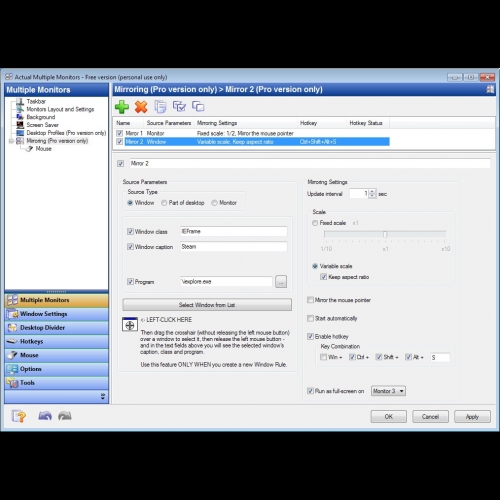Click the redo arrow icon at bottom

point(65,416)
